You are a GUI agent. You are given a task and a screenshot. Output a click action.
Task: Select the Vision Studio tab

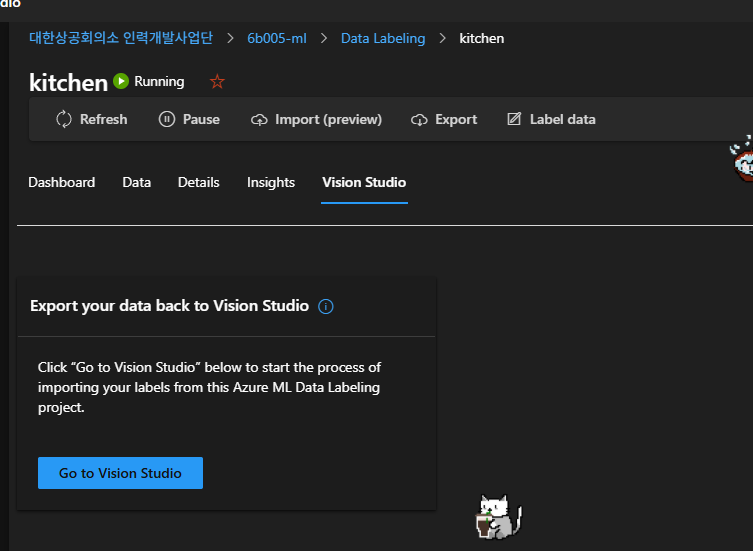364,183
